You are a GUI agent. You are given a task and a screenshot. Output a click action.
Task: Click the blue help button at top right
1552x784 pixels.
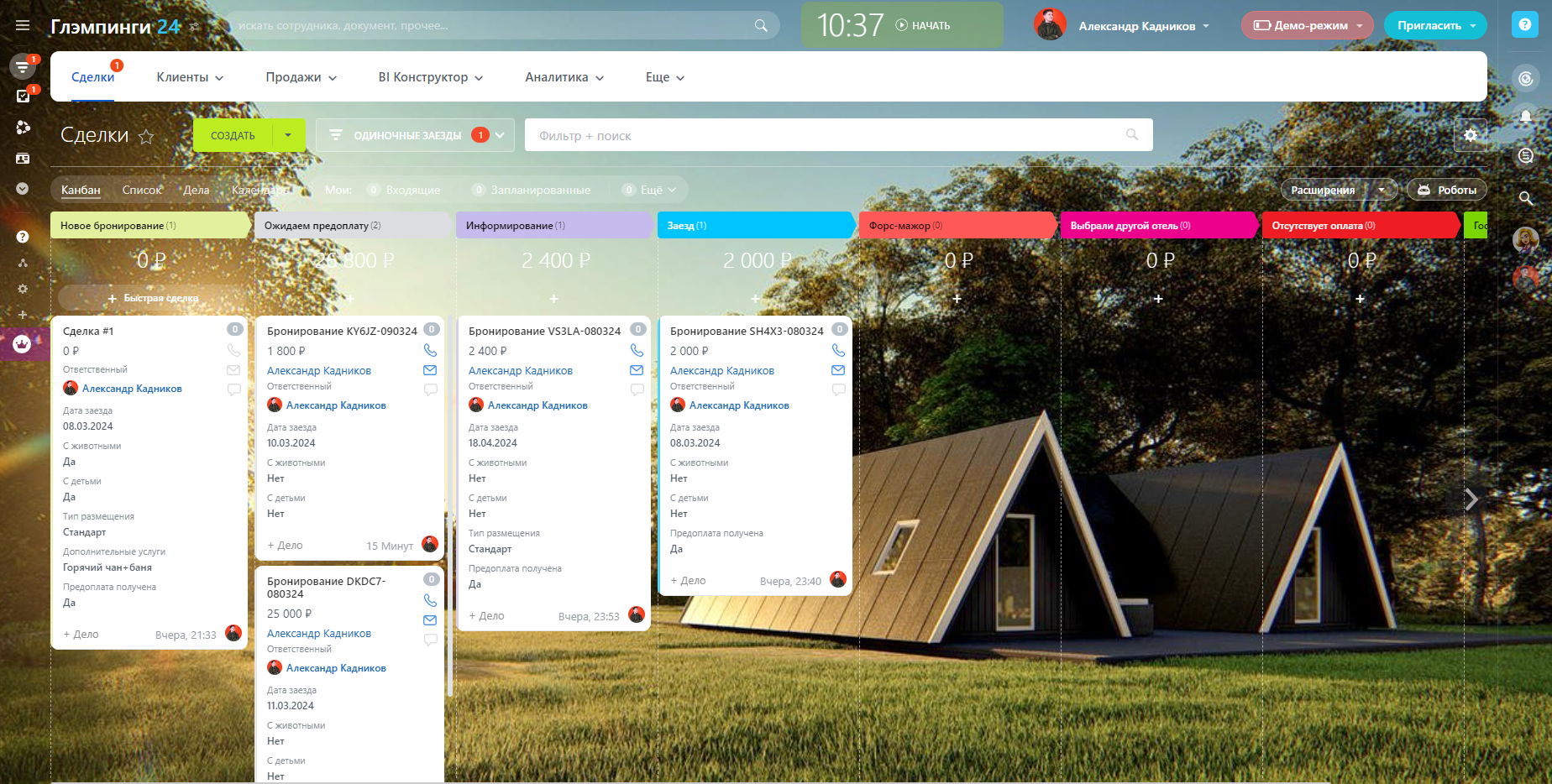(1525, 24)
